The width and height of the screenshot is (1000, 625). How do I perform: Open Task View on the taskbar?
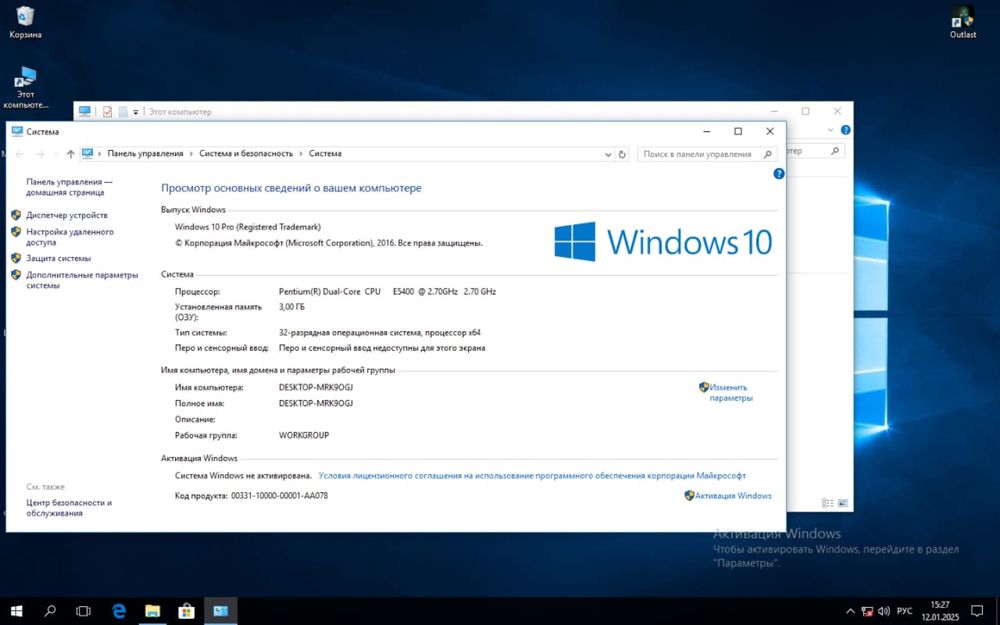click(84, 610)
